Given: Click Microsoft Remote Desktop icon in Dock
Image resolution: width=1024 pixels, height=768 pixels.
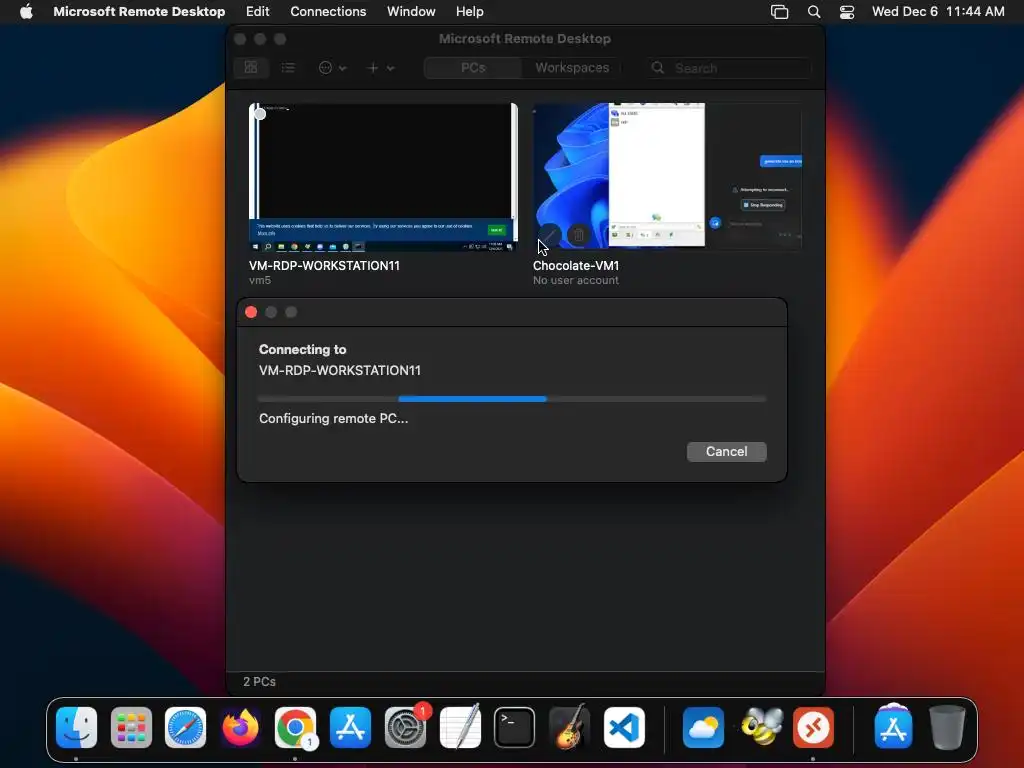Looking at the screenshot, I should (x=813, y=728).
